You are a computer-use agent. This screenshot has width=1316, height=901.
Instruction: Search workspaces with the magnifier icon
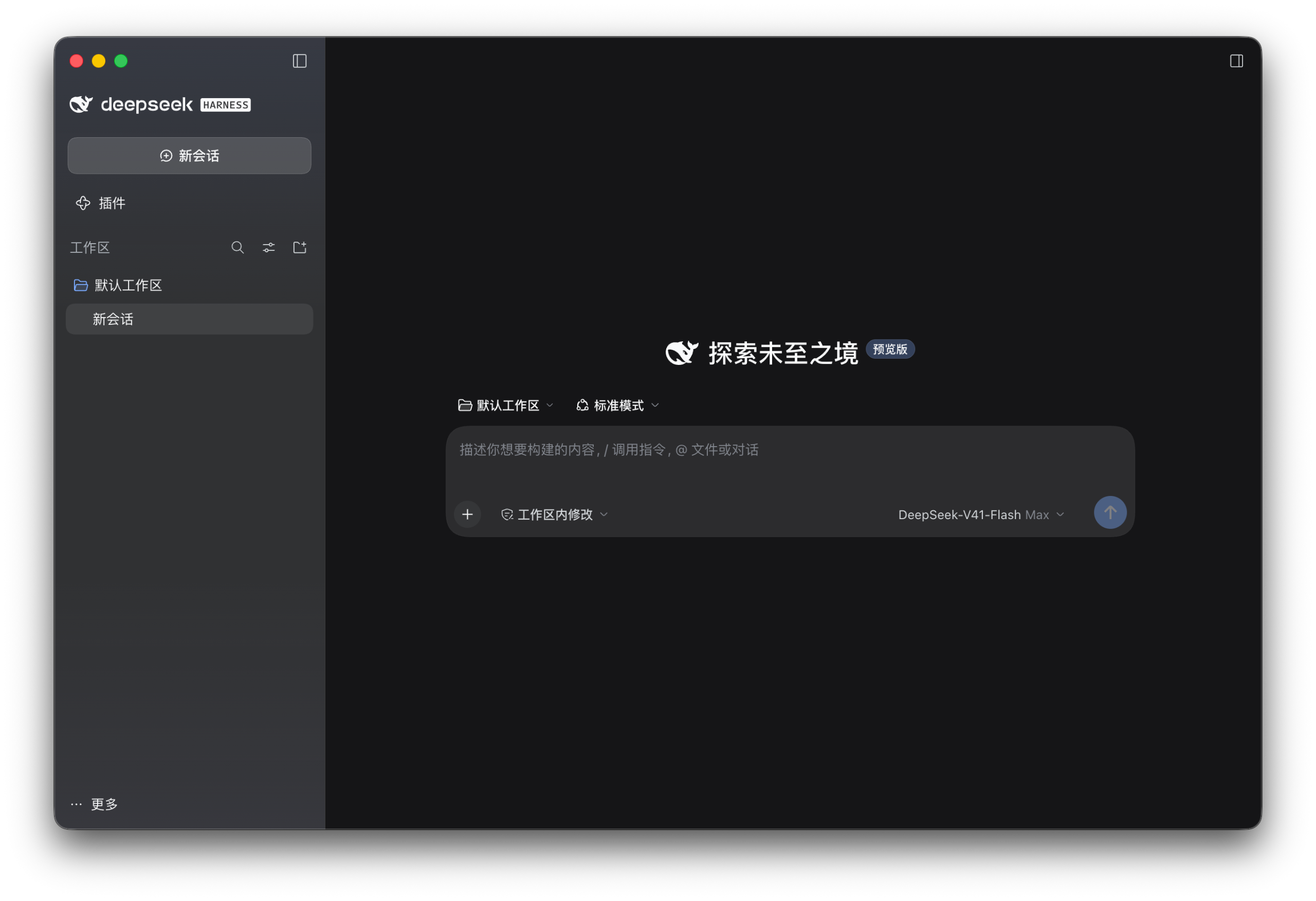pos(238,247)
